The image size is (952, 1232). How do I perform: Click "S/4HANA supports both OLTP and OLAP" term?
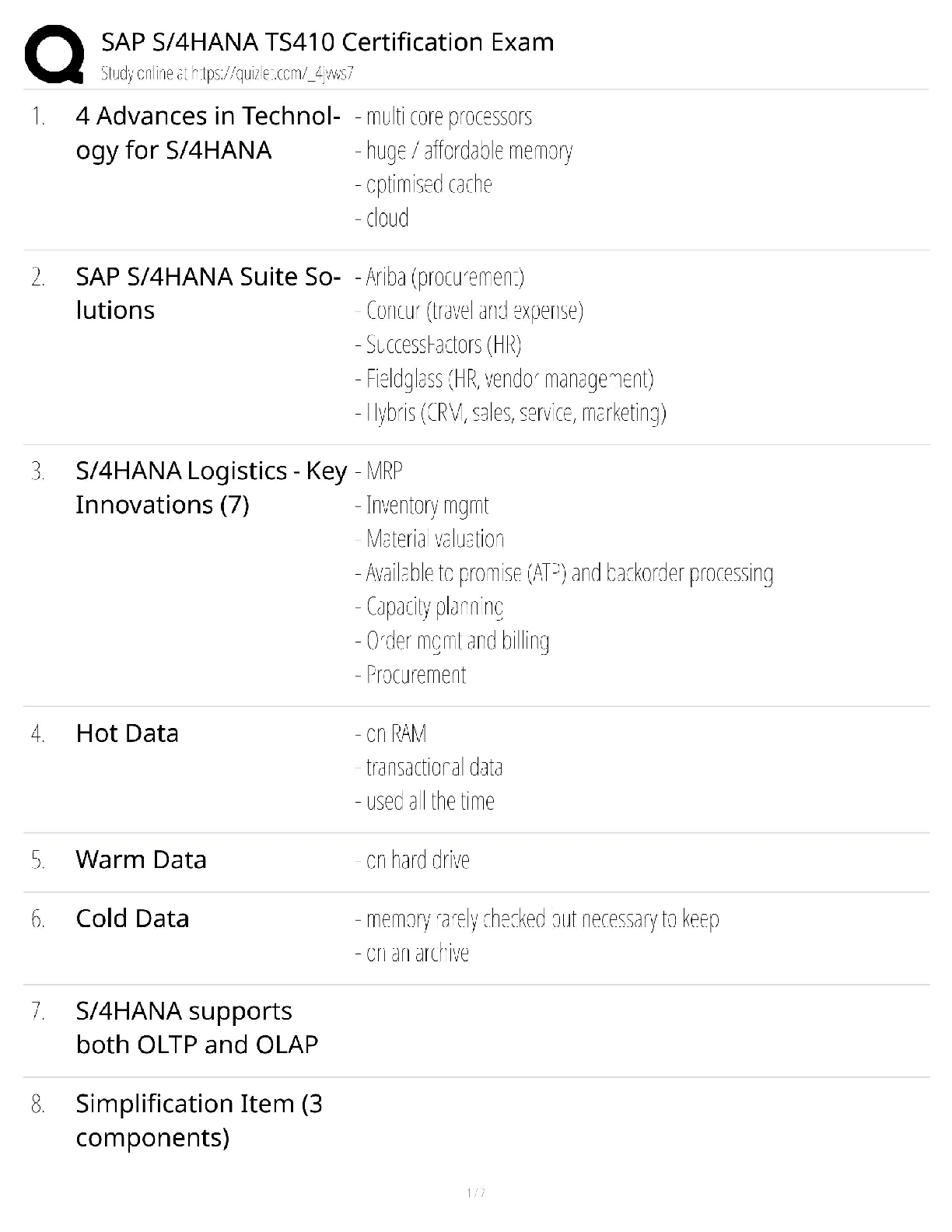click(197, 1027)
